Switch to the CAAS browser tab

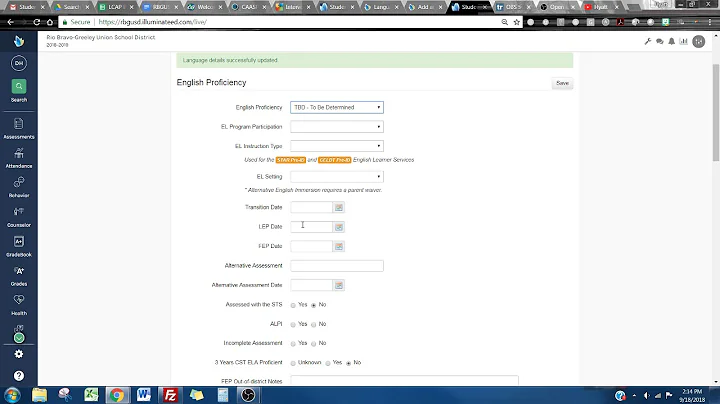point(248,7)
